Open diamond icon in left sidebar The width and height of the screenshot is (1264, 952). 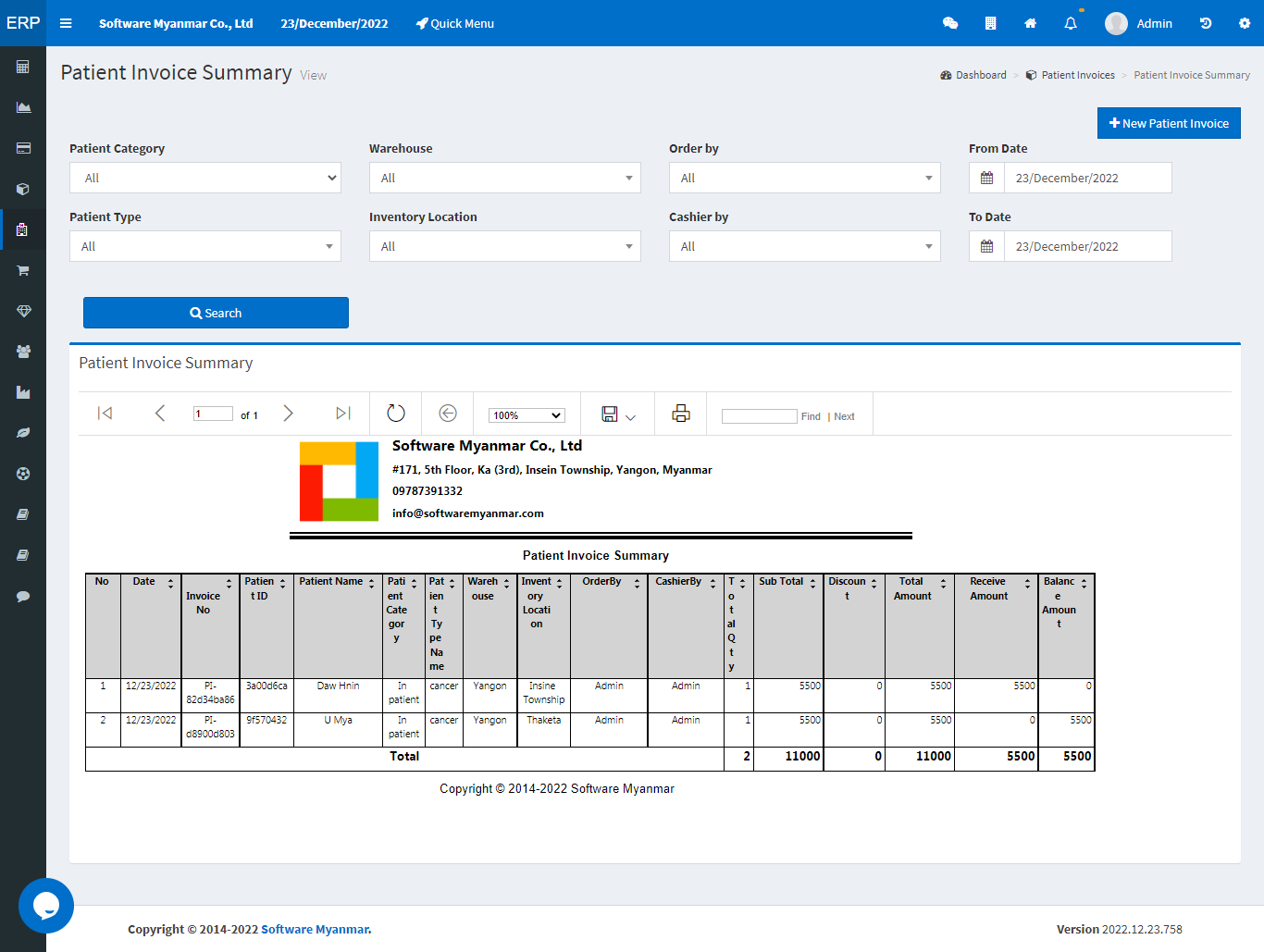pyautogui.click(x=23, y=311)
